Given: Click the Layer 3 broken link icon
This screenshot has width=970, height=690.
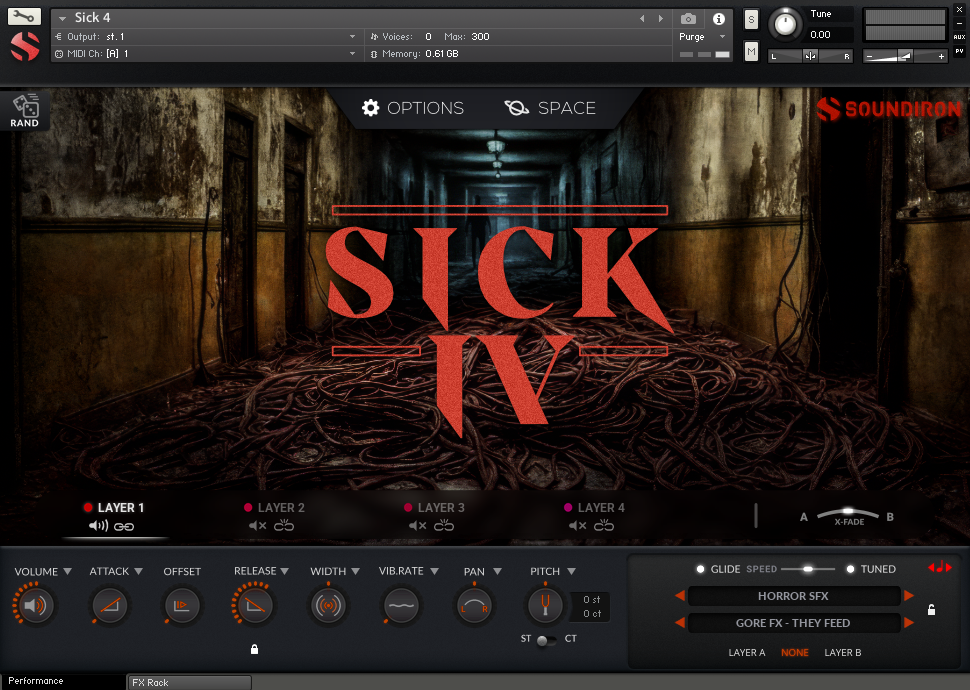Looking at the screenshot, I should 444,525.
